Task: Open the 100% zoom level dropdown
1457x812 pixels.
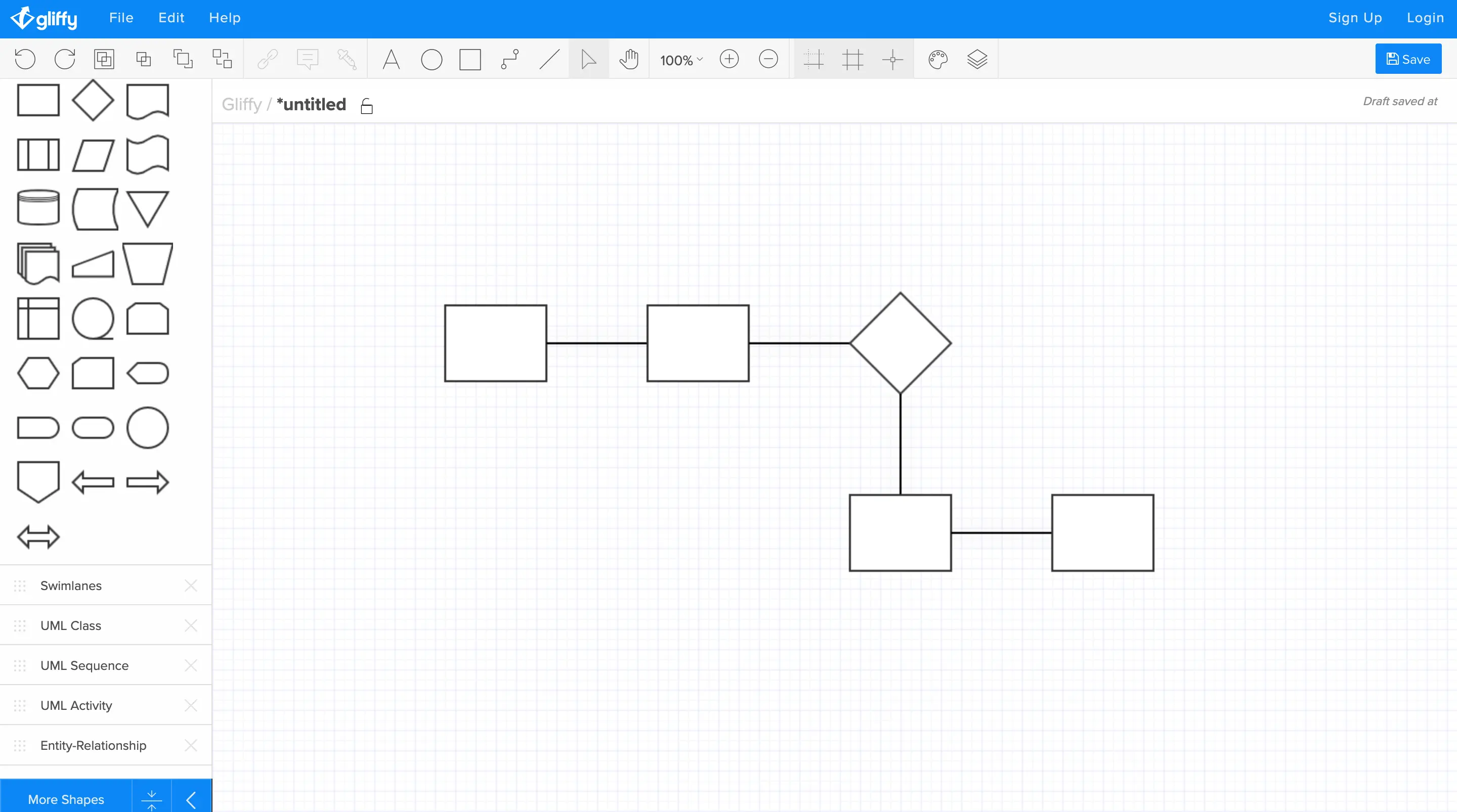Action: [x=681, y=60]
